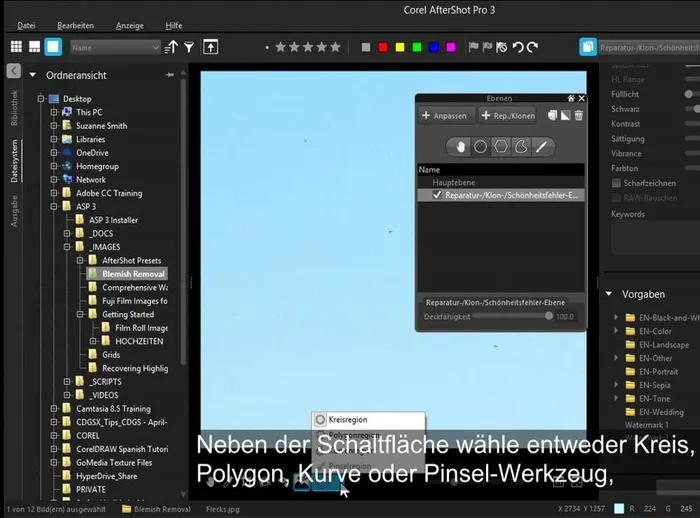Click the Anpassen button
This screenshot has width=700, height=518.
pos(445,115)
